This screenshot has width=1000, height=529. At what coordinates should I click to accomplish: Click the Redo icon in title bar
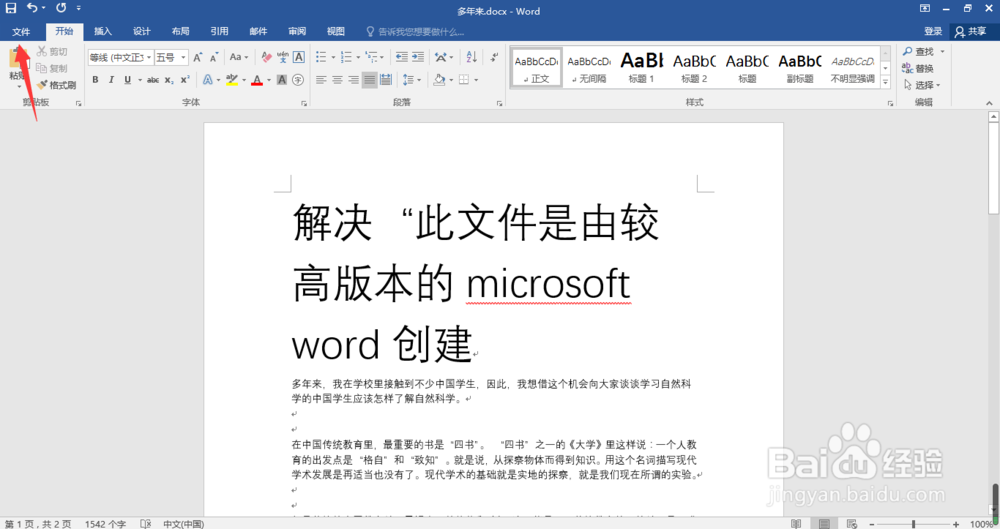tap(61, 8)
